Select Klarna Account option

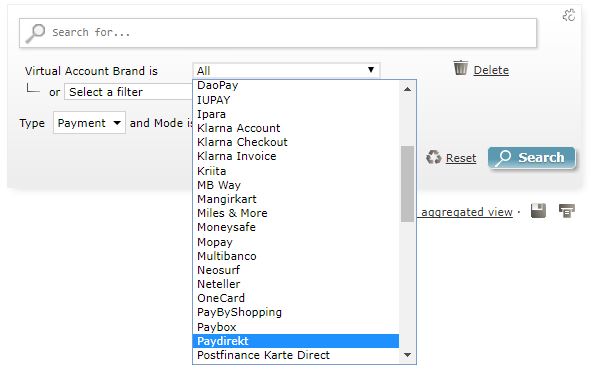click(296, 128)
